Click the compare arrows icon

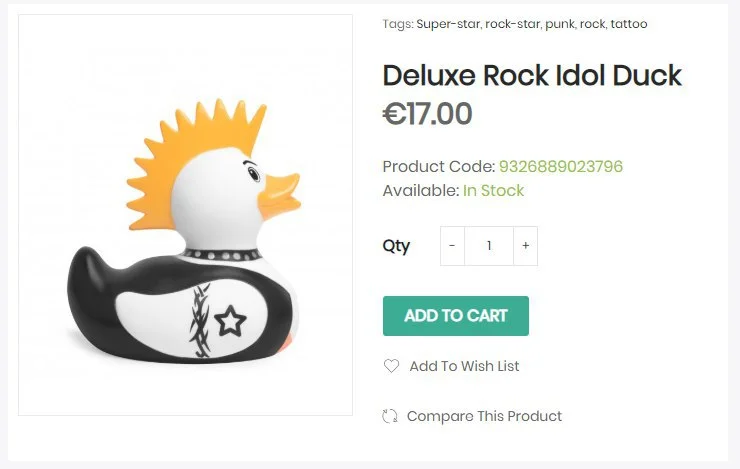click(390, 416)
